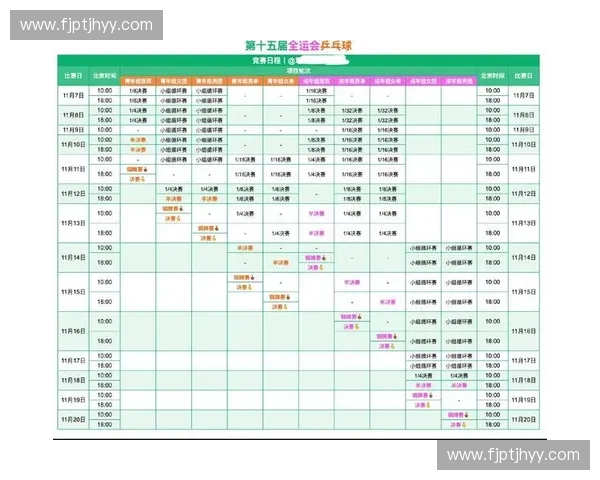Click 11月7日 in the left date column
This screenshot has height=480, width=600.
tap(73, 95)
